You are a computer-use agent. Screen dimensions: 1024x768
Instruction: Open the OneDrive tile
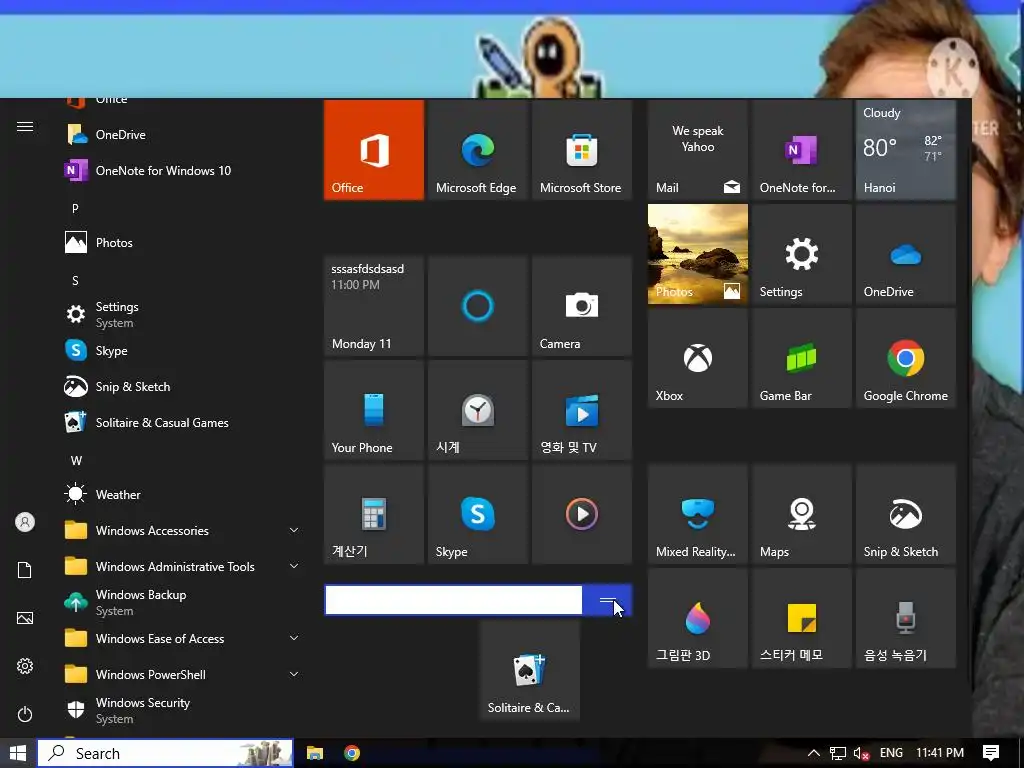(905, 254)
